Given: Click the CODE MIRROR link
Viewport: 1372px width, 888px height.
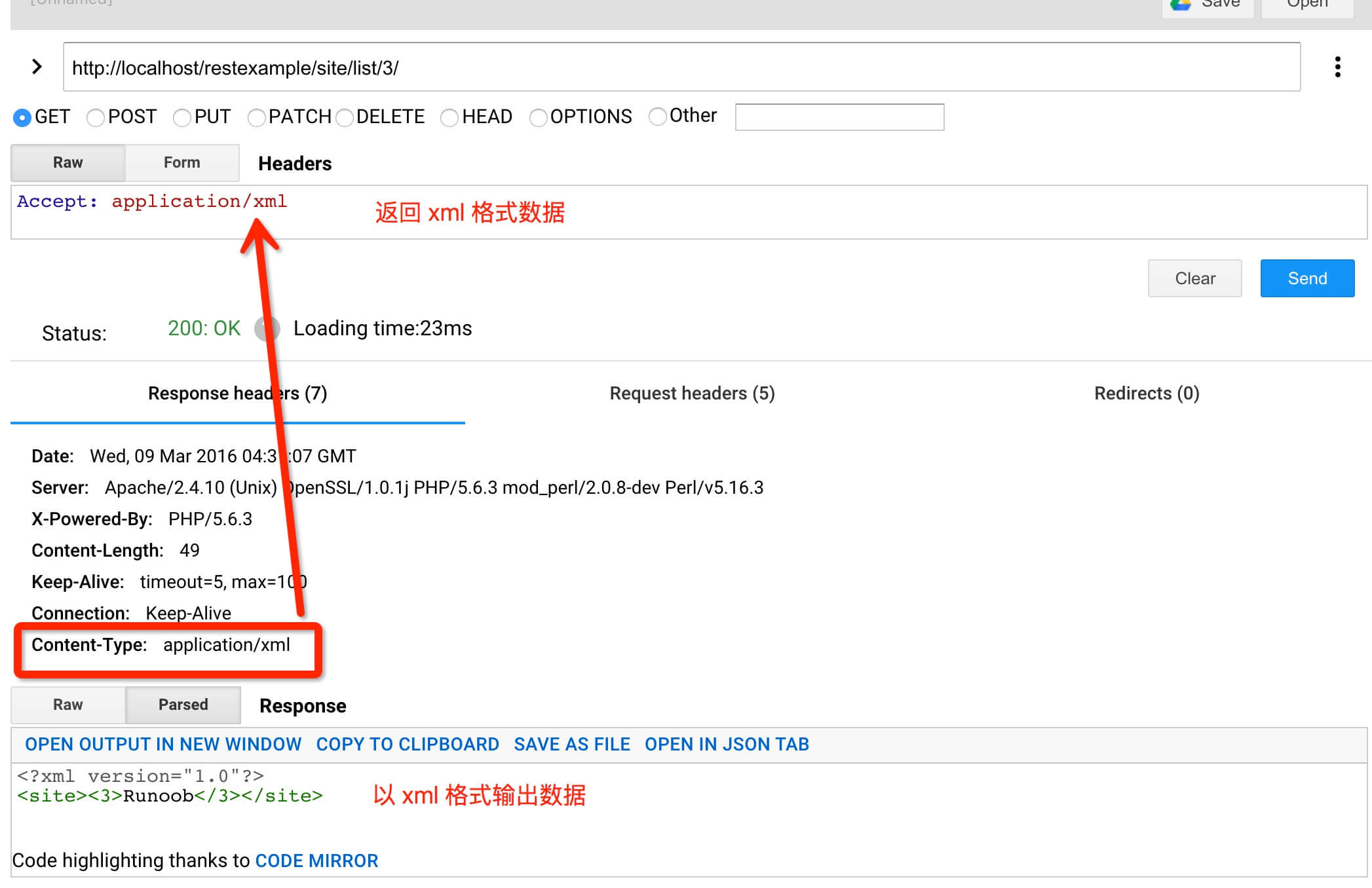Looking at the screenshot, I should (316, 860).
